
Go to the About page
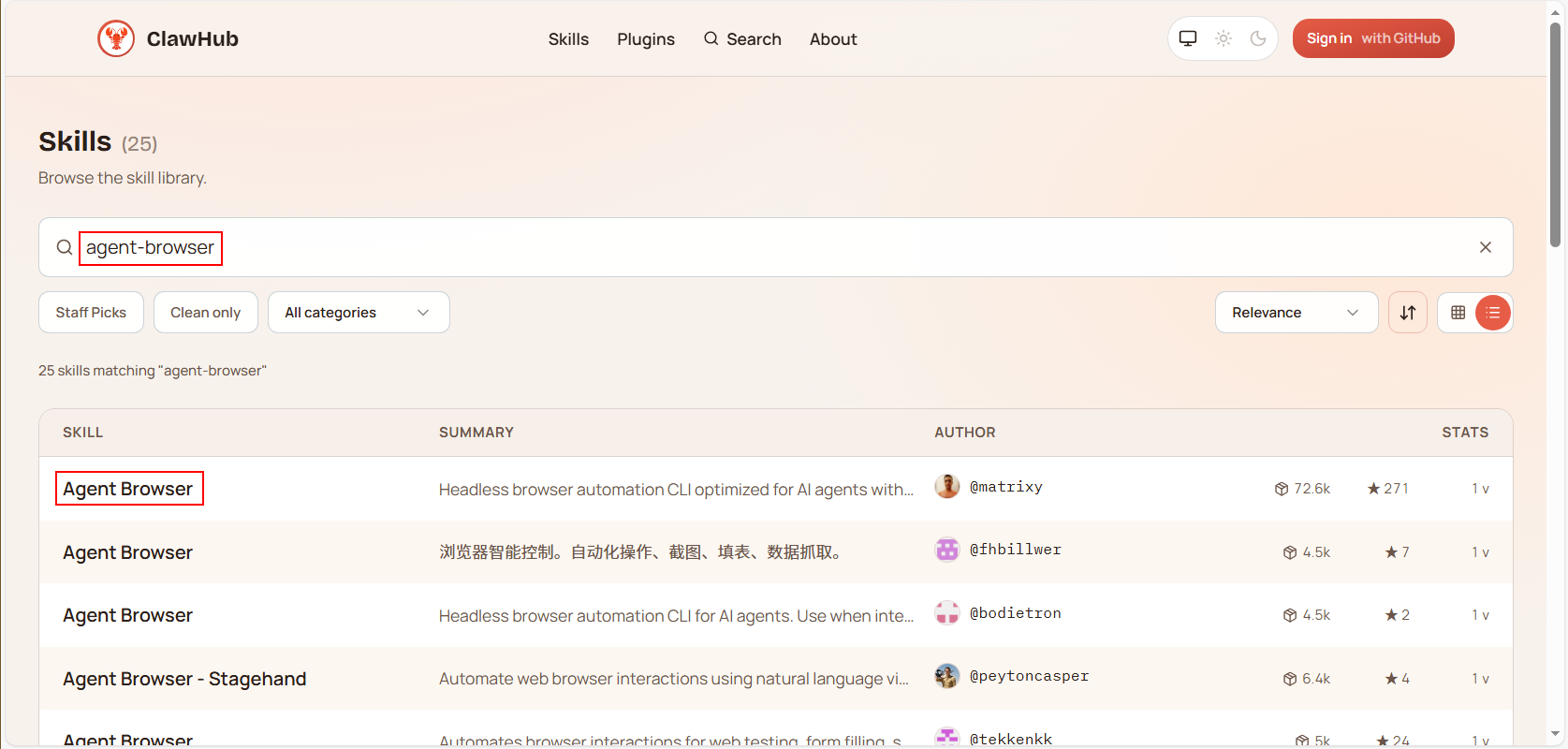(832, 39)
